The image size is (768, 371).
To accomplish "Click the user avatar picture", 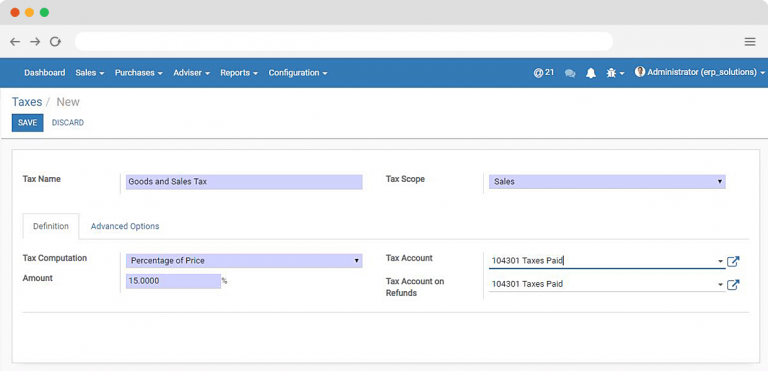I will pos(640,72).
